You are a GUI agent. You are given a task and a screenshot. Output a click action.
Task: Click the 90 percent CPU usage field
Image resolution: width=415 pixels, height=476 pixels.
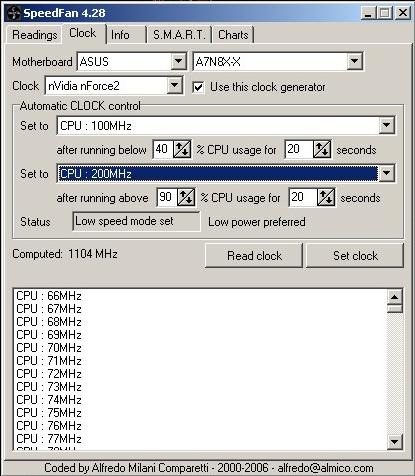click(x=167, y=197)
